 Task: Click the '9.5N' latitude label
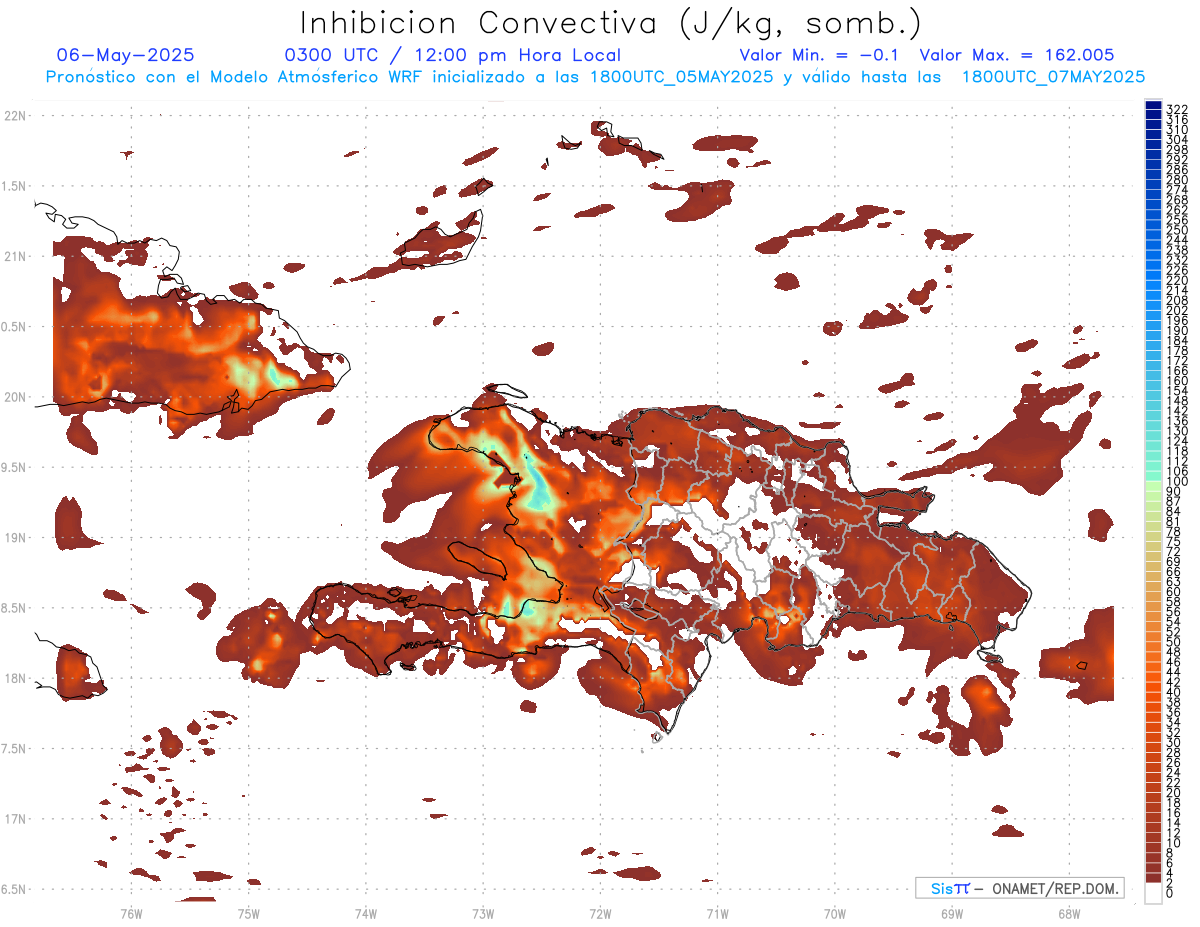tap(15, 467)
